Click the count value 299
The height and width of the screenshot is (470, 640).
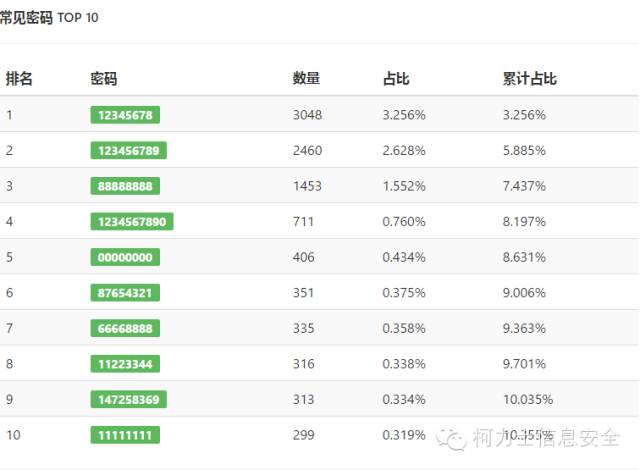(304, 435)
